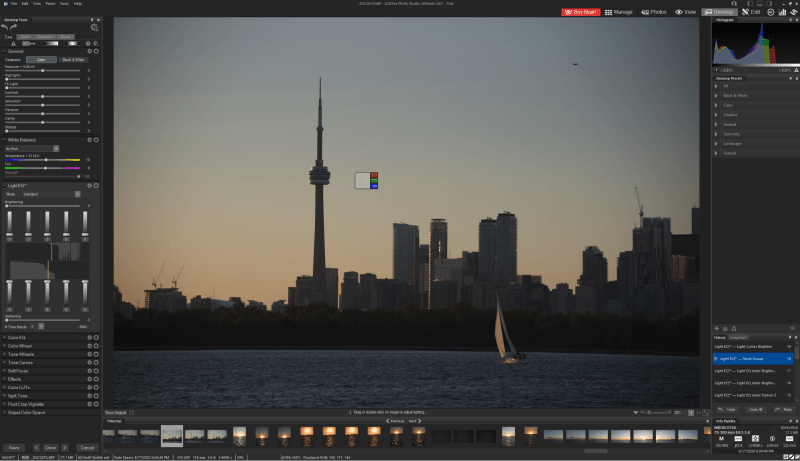
Task: Select the highlighted filmstrip thumbnail
Action: (172, 436)
